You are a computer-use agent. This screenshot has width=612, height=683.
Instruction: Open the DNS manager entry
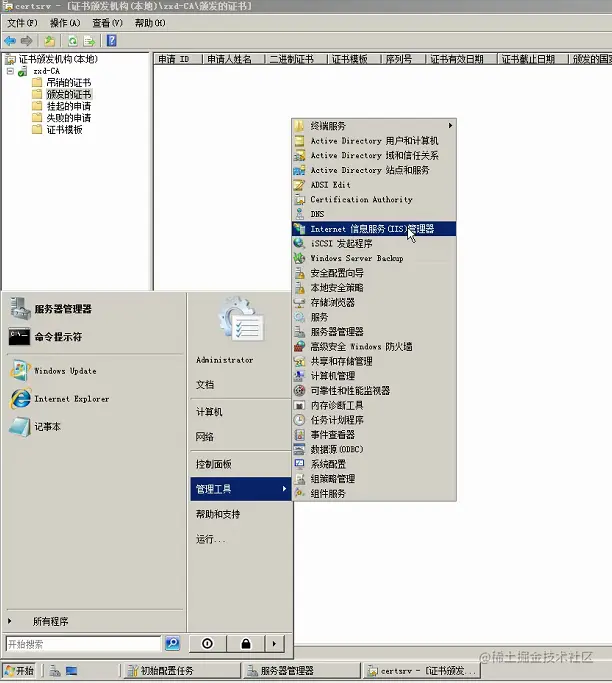[374, 214]
